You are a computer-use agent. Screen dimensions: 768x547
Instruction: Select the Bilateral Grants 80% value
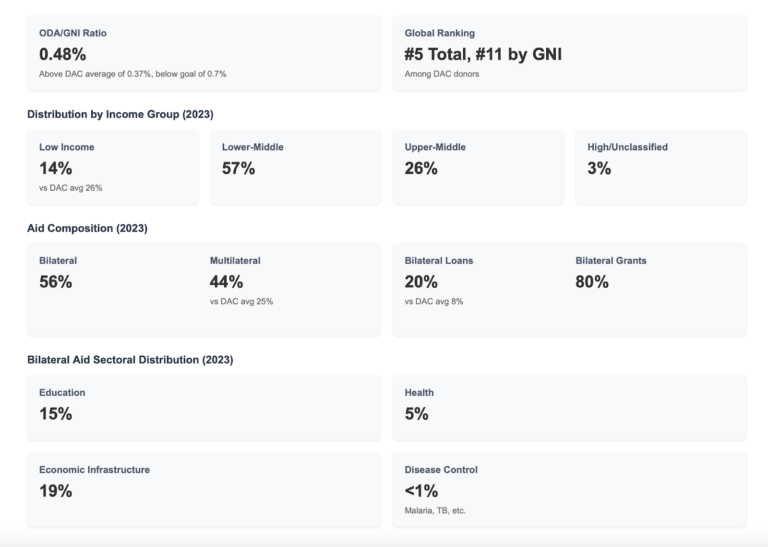coord(592,282)
